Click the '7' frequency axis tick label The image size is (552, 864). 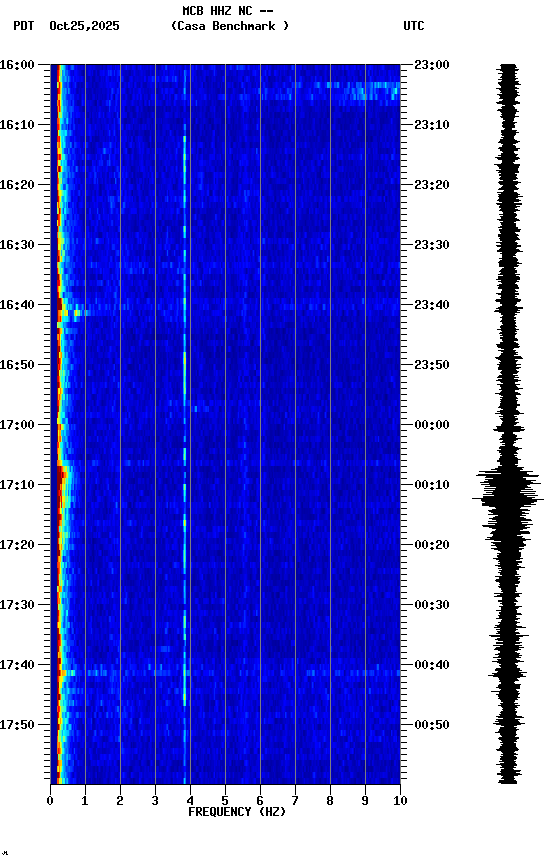pos(295,801)
